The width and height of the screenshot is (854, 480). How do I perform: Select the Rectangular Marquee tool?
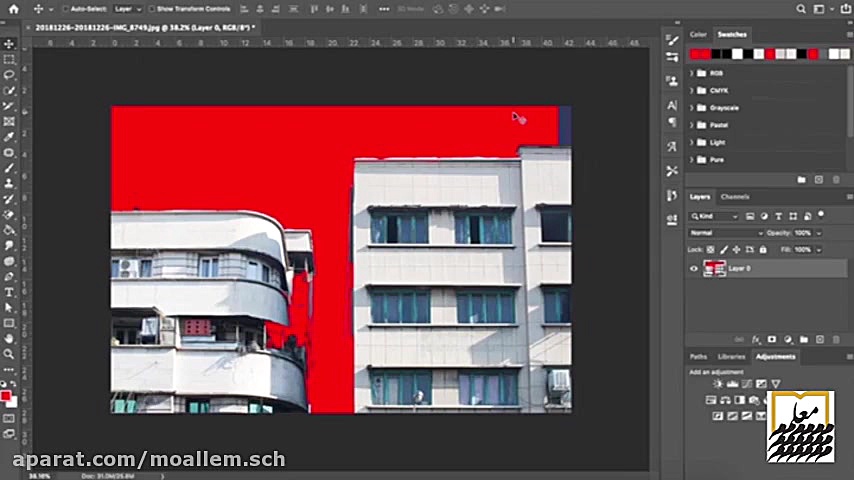coord(9,59)
